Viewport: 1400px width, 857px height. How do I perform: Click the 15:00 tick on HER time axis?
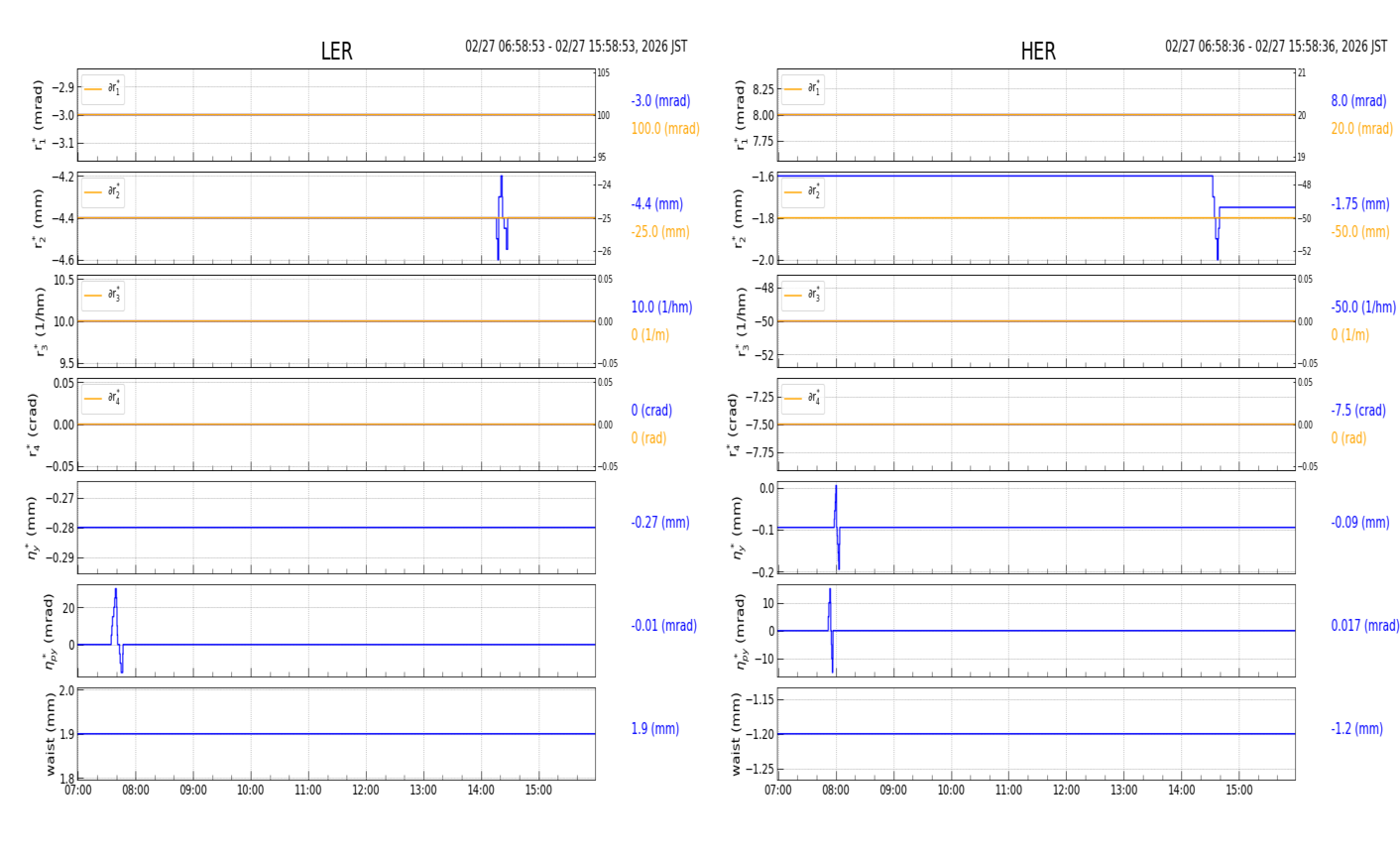point(1238,791)
